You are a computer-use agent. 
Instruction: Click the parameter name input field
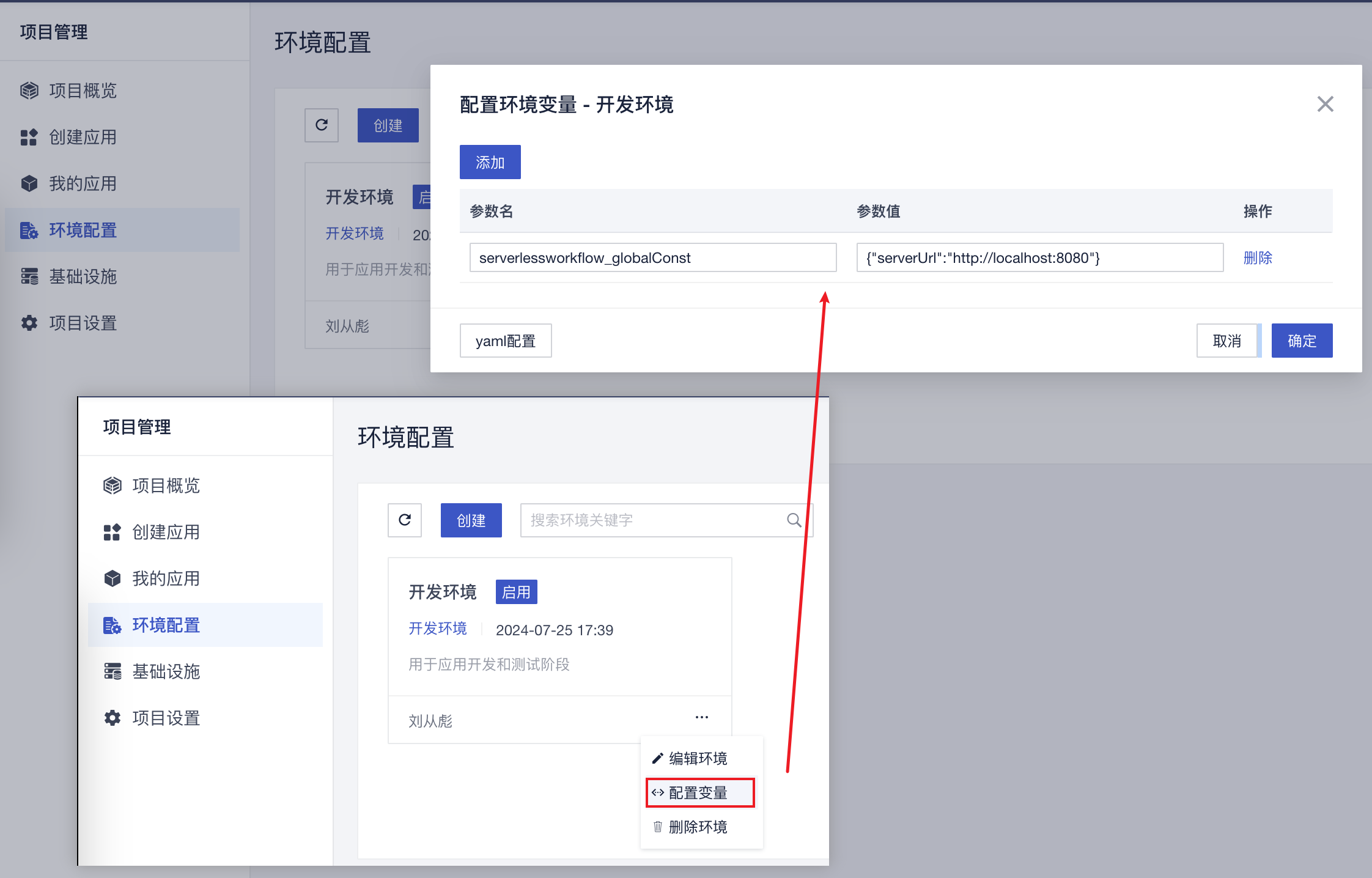coord(652,258)
